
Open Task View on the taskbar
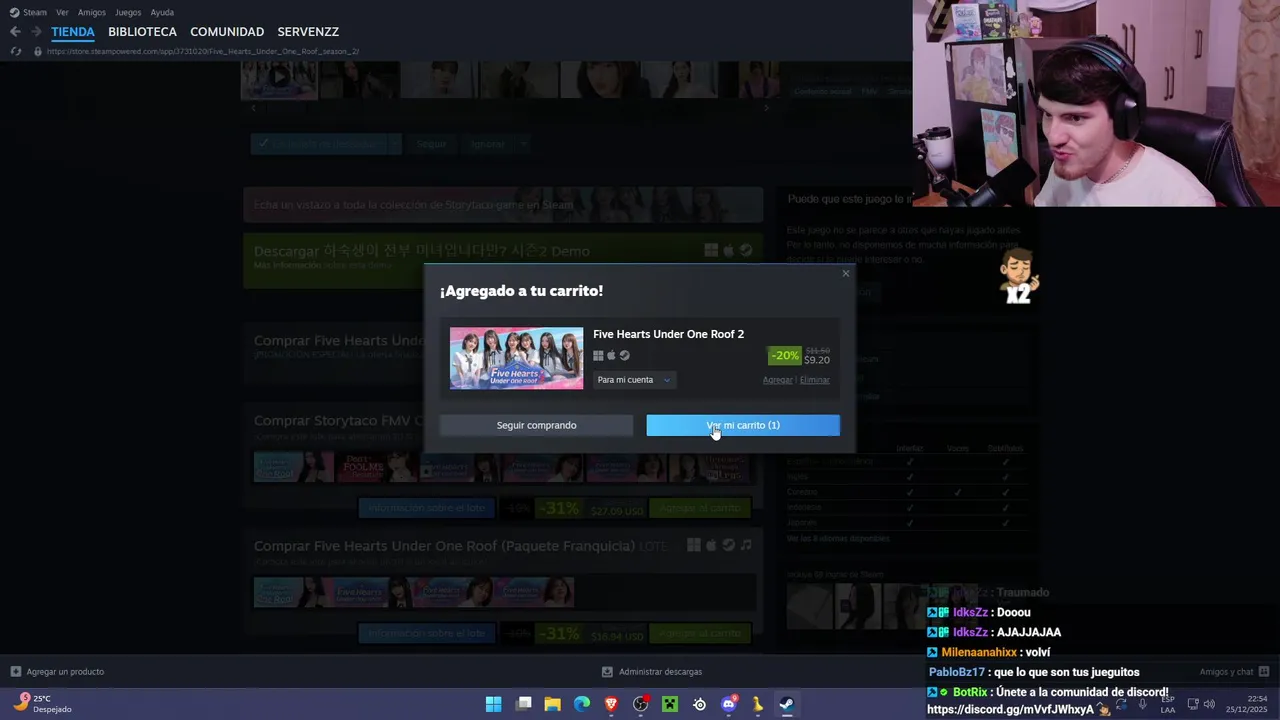(x=523, y=704)
